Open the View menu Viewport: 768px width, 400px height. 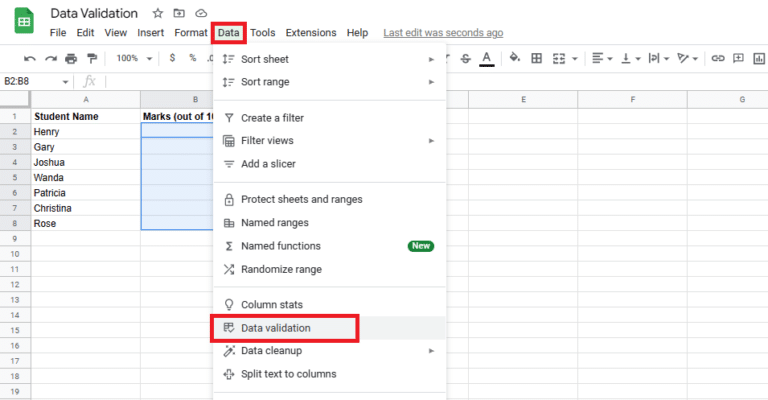pyautogui.click(x=116, y=33)
